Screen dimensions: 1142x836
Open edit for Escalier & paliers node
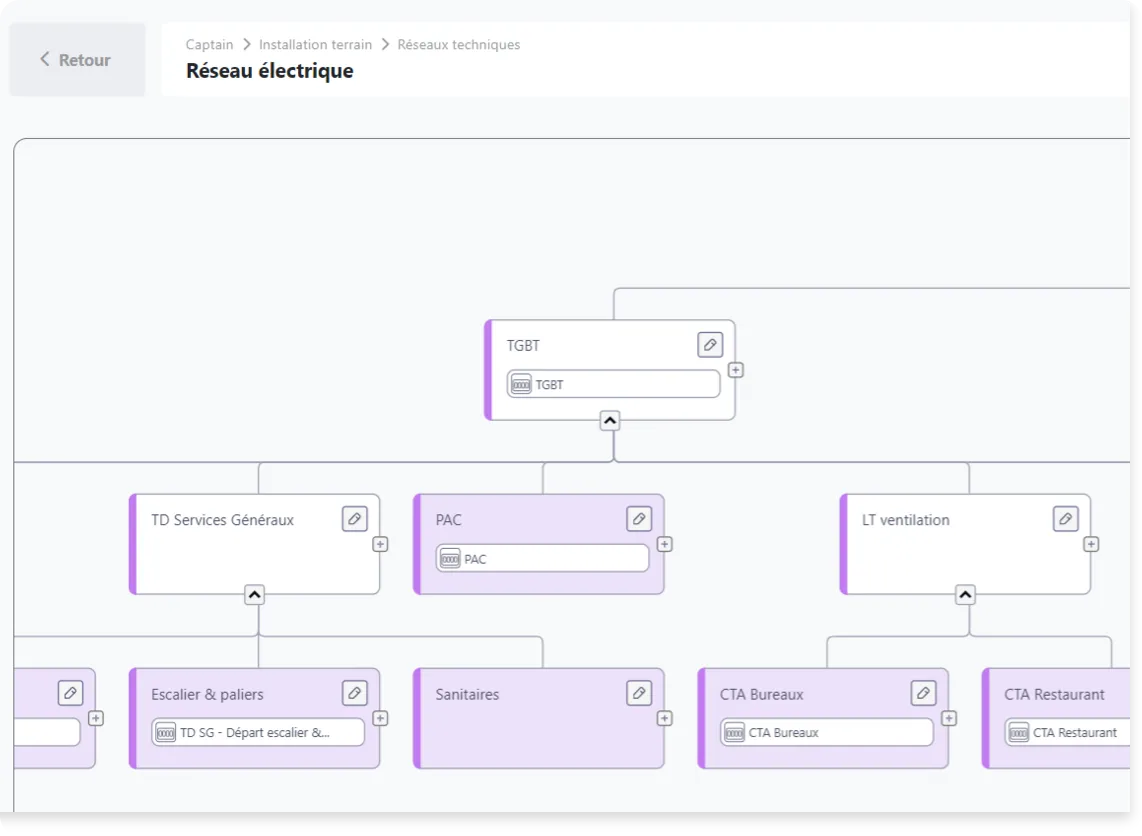coord(354,693)
